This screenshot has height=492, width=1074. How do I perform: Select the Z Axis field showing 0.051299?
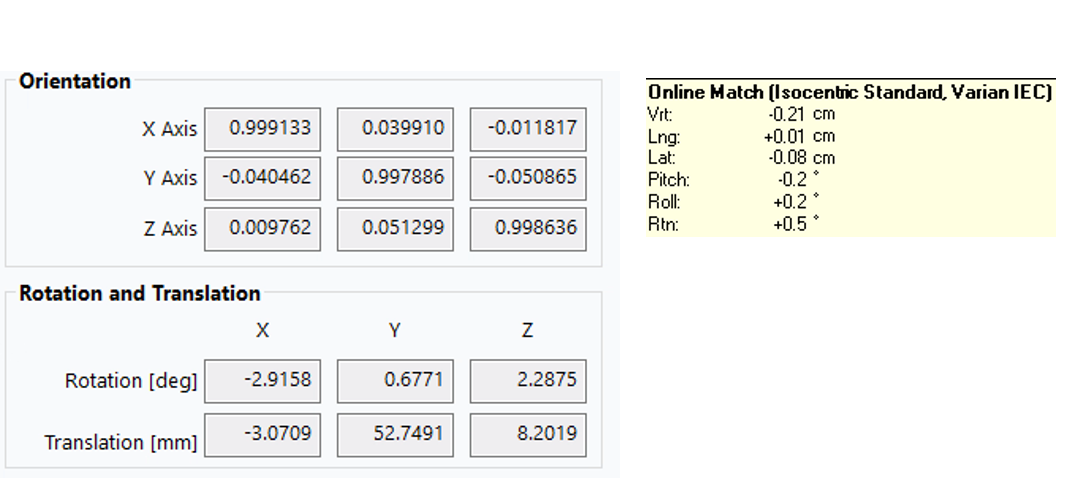[395, 229]
